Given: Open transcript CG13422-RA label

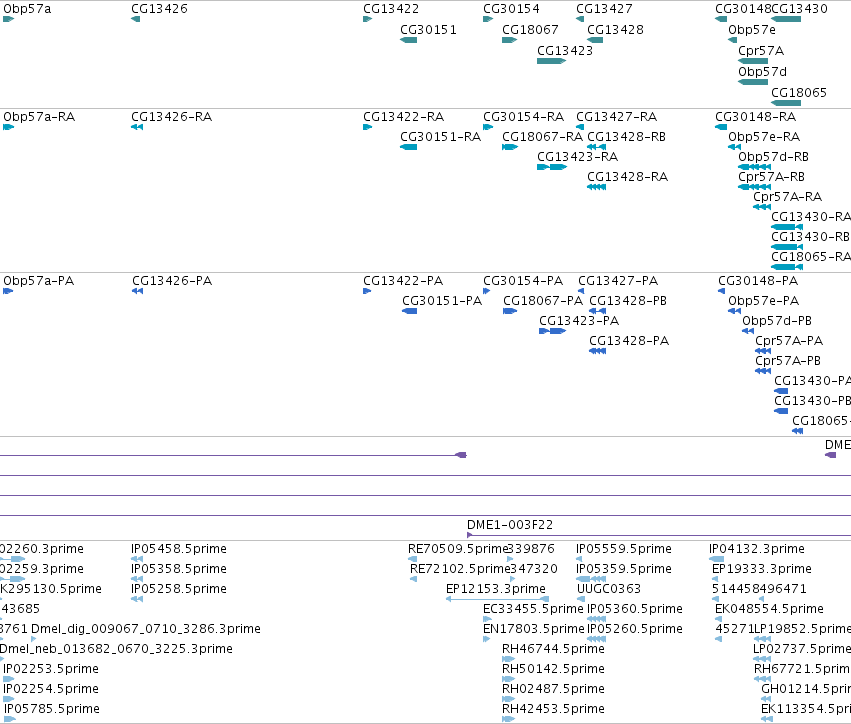Looking at the screenshot, I should 403,117.
